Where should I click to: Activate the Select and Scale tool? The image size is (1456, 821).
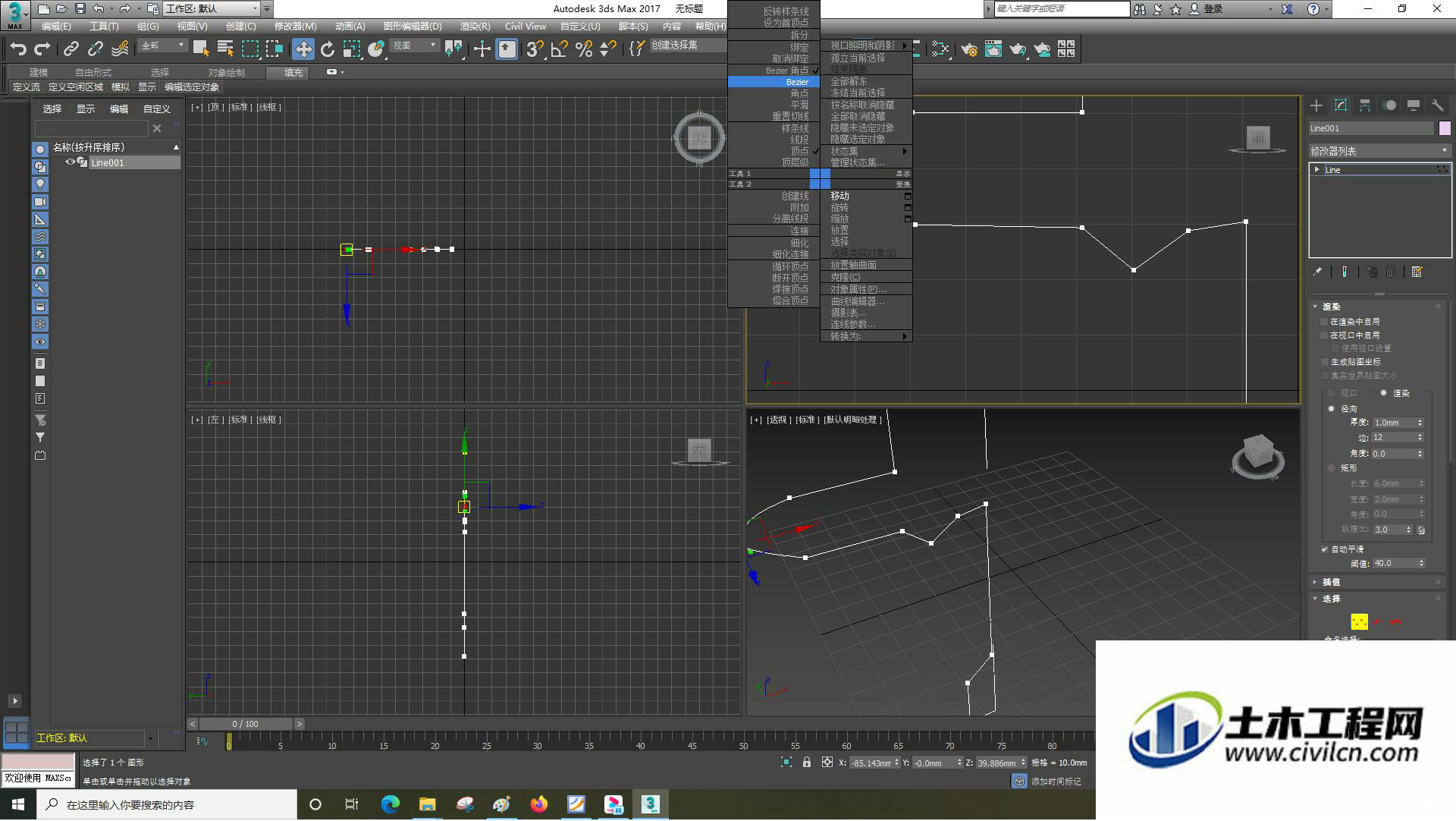point(352,49)
